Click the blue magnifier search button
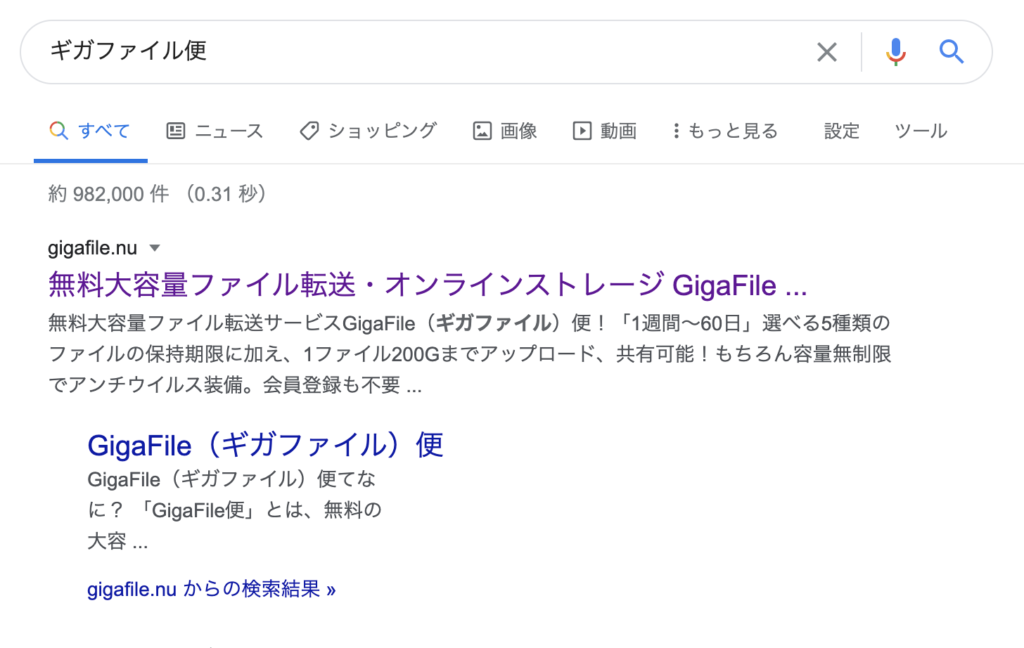Image resolution: width=1024 pixels, height=648 pixels. point(952,51)
